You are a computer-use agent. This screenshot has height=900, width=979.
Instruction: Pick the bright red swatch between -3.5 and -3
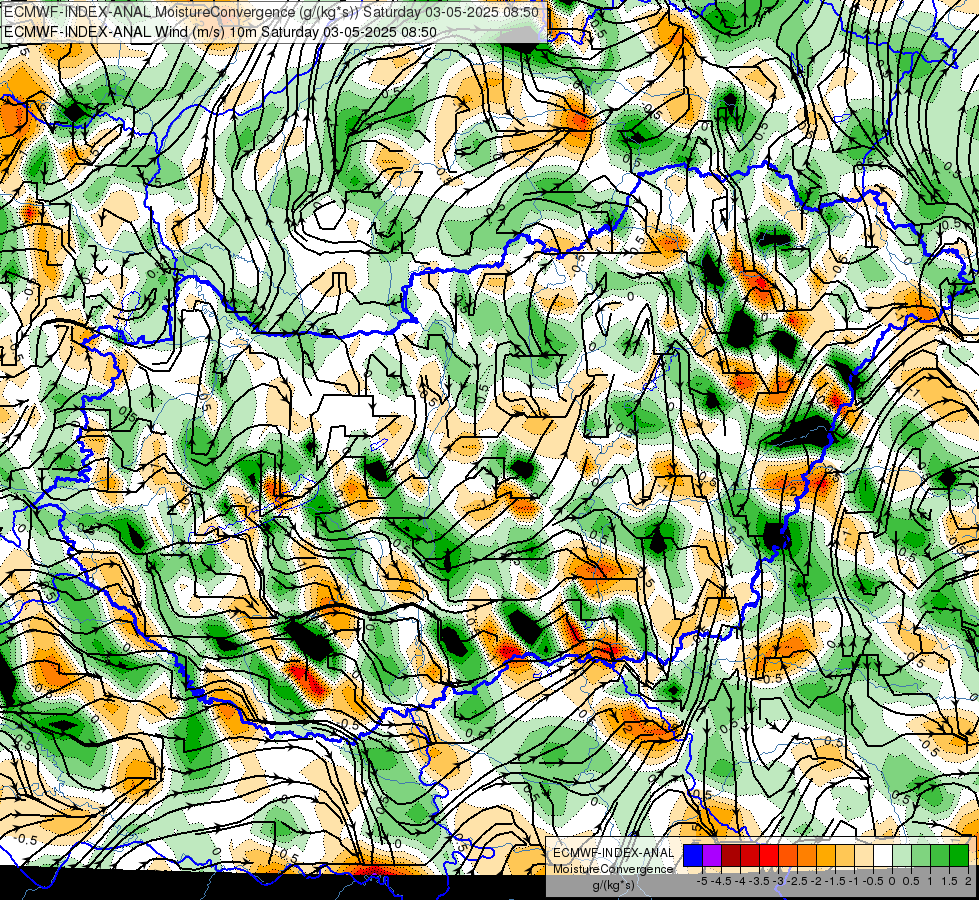tap(769, 855)
